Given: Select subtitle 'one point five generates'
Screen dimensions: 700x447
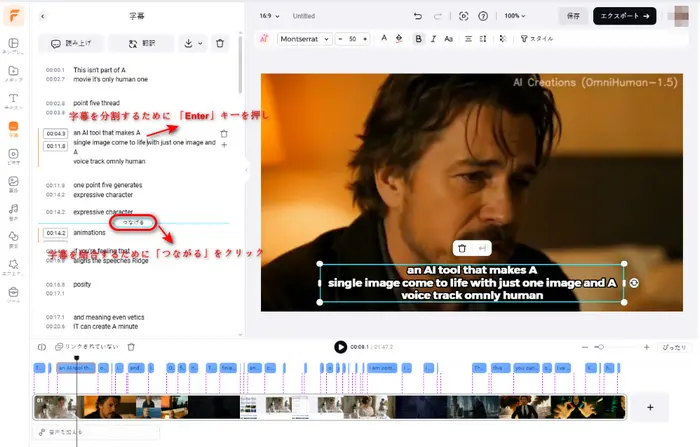Looking at the screenshot, I should (x=108, y=185).
